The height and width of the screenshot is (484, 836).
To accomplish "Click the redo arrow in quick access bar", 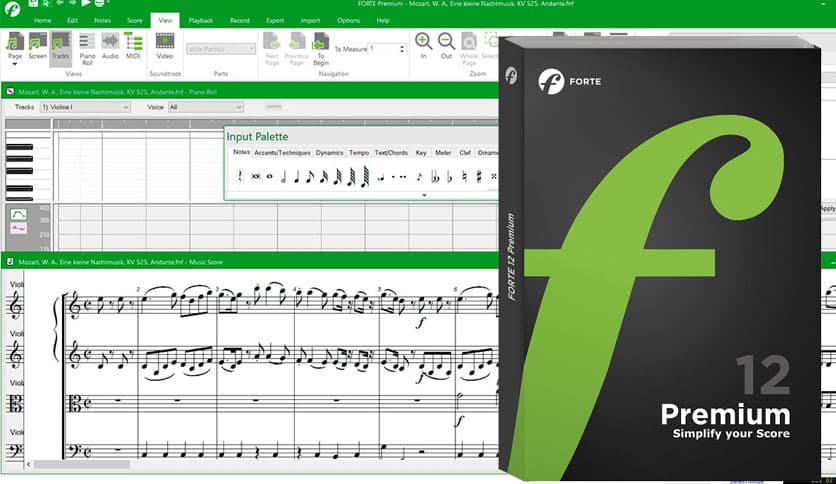I will (x=73, y=3).
